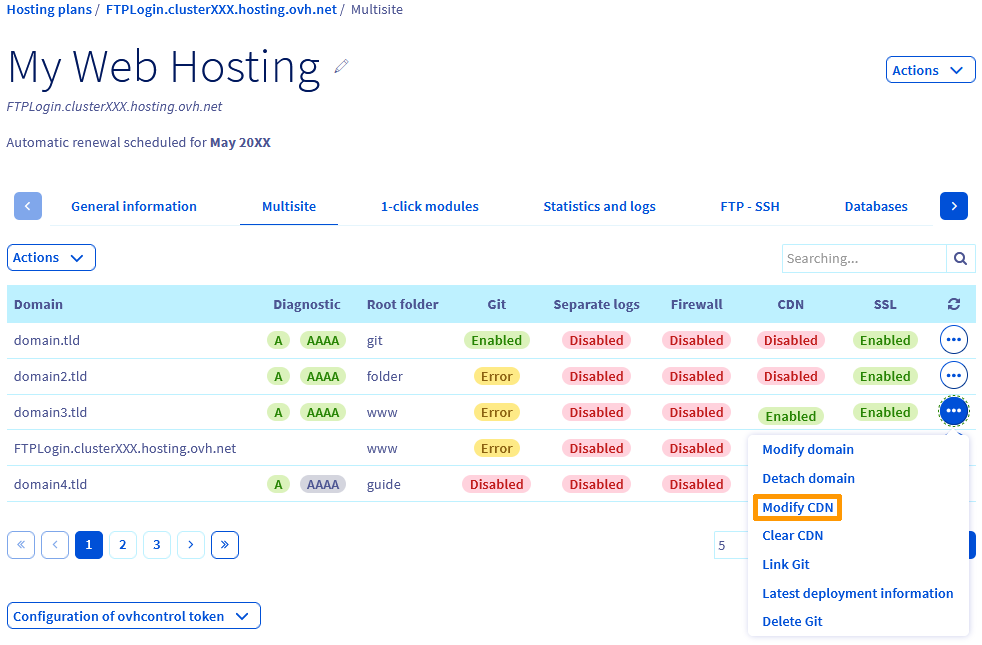This screenshot has width=982, height=645.
Task: Click the Hosting plans breadcrumb link
Action: point(48,9)
